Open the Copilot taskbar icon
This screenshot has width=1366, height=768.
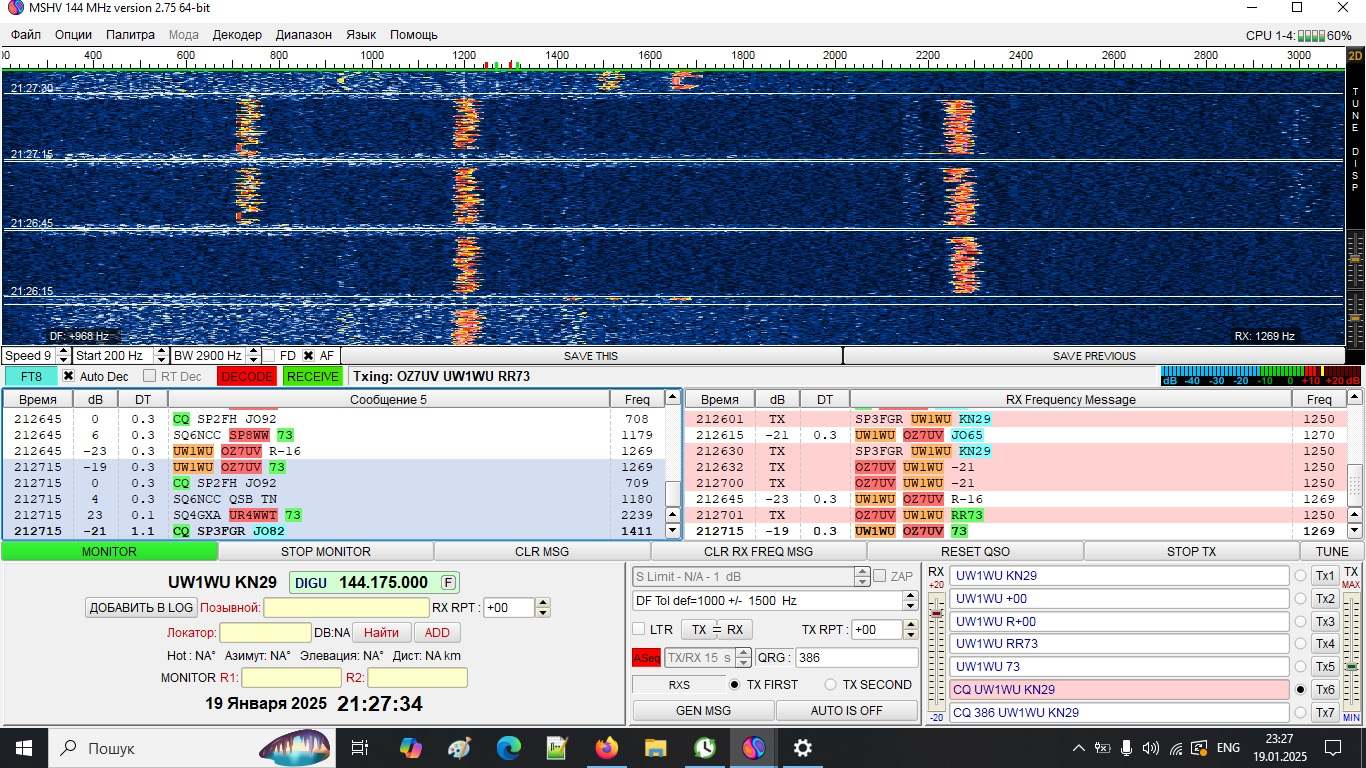[411, 747]
